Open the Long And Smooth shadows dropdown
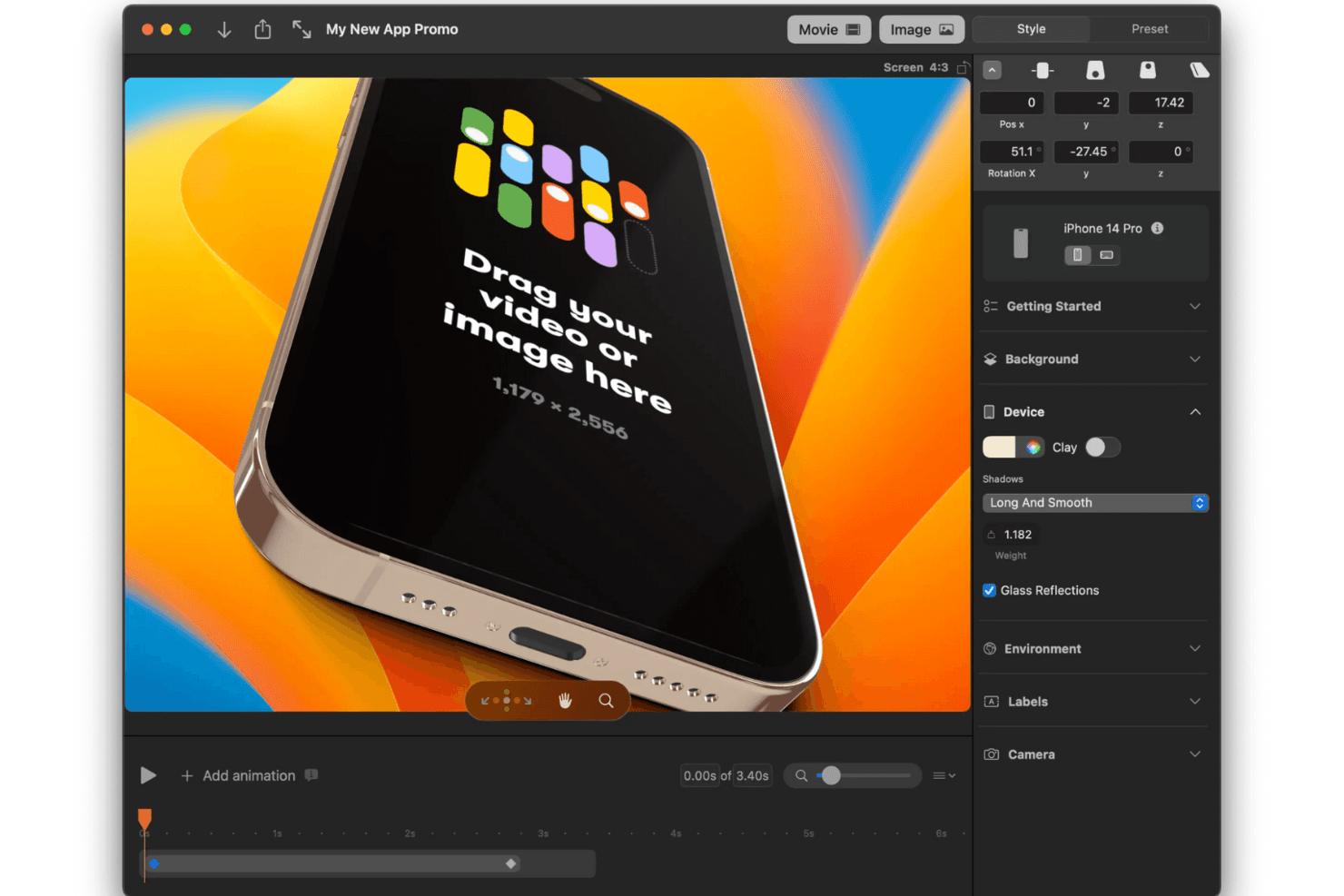Screen dimensions: 1344x896 pyautogui.click(x=1095, y=502)
